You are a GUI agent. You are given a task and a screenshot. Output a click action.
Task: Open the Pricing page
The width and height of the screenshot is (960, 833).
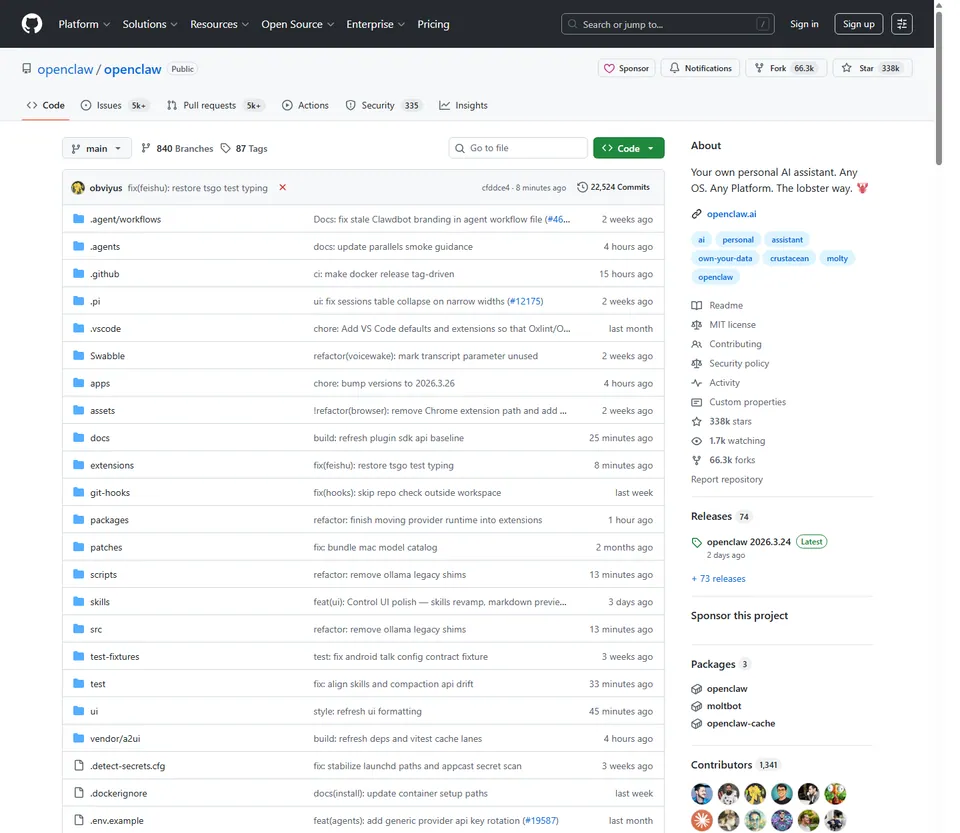point(433,24)
